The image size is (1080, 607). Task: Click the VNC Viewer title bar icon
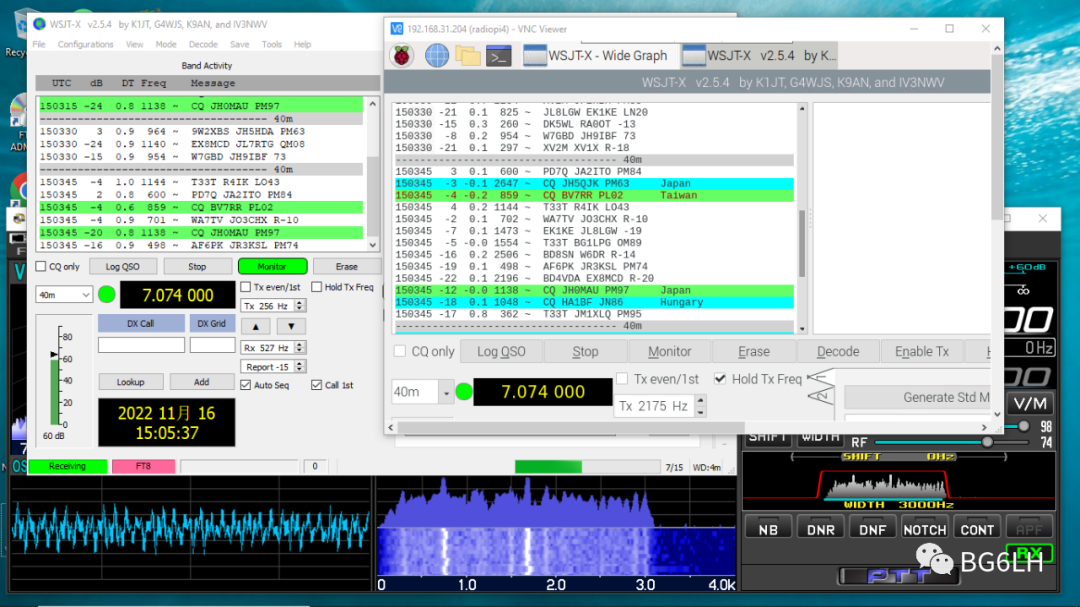pyautogui.click(x=397, y=29)
